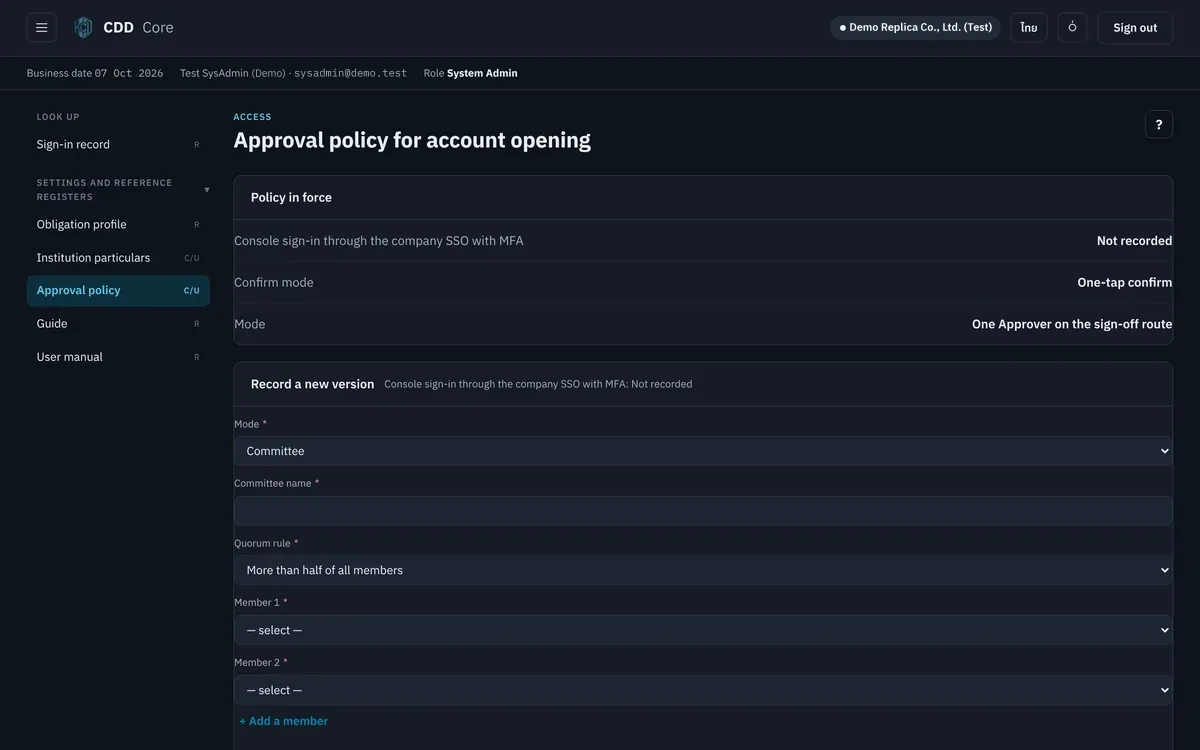This screenshot has width=1200, height=750.
Task: Open the Mode dropdown showing Committee
Action: click(703, 451)
